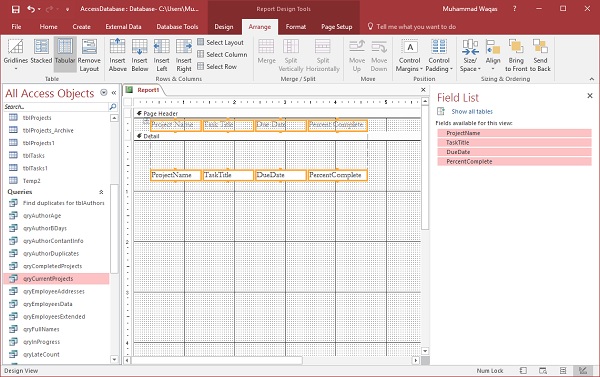Insert a row Above
The height and width of the screenshot is (377, 600).
(117, 55)
